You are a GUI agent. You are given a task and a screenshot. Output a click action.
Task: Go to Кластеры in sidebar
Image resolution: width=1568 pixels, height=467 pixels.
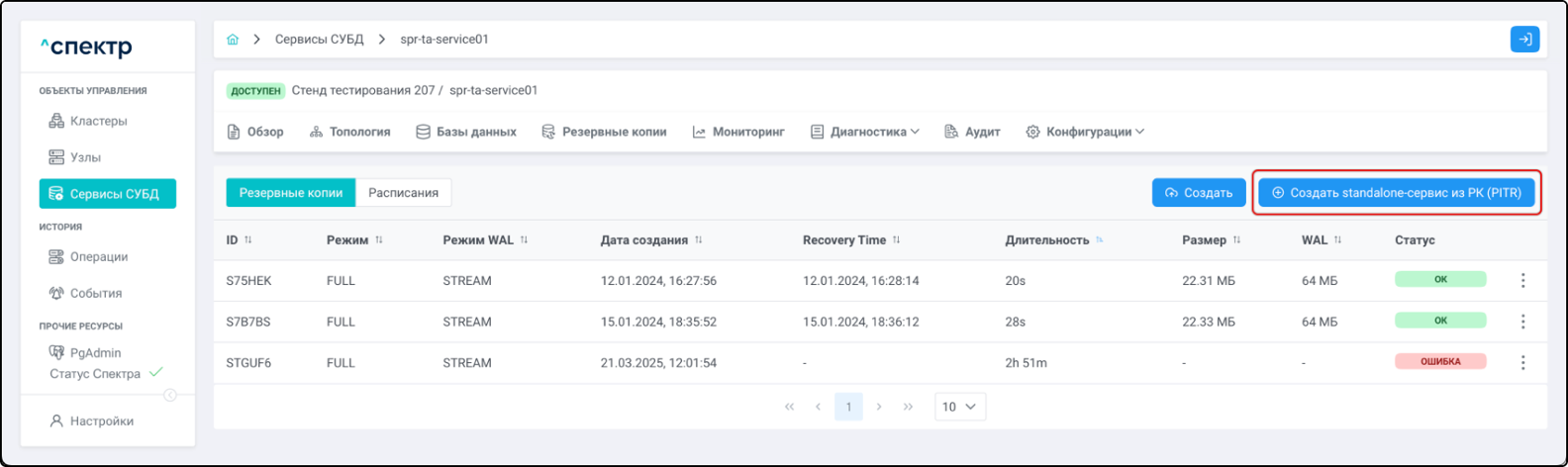tap(98, 121)
